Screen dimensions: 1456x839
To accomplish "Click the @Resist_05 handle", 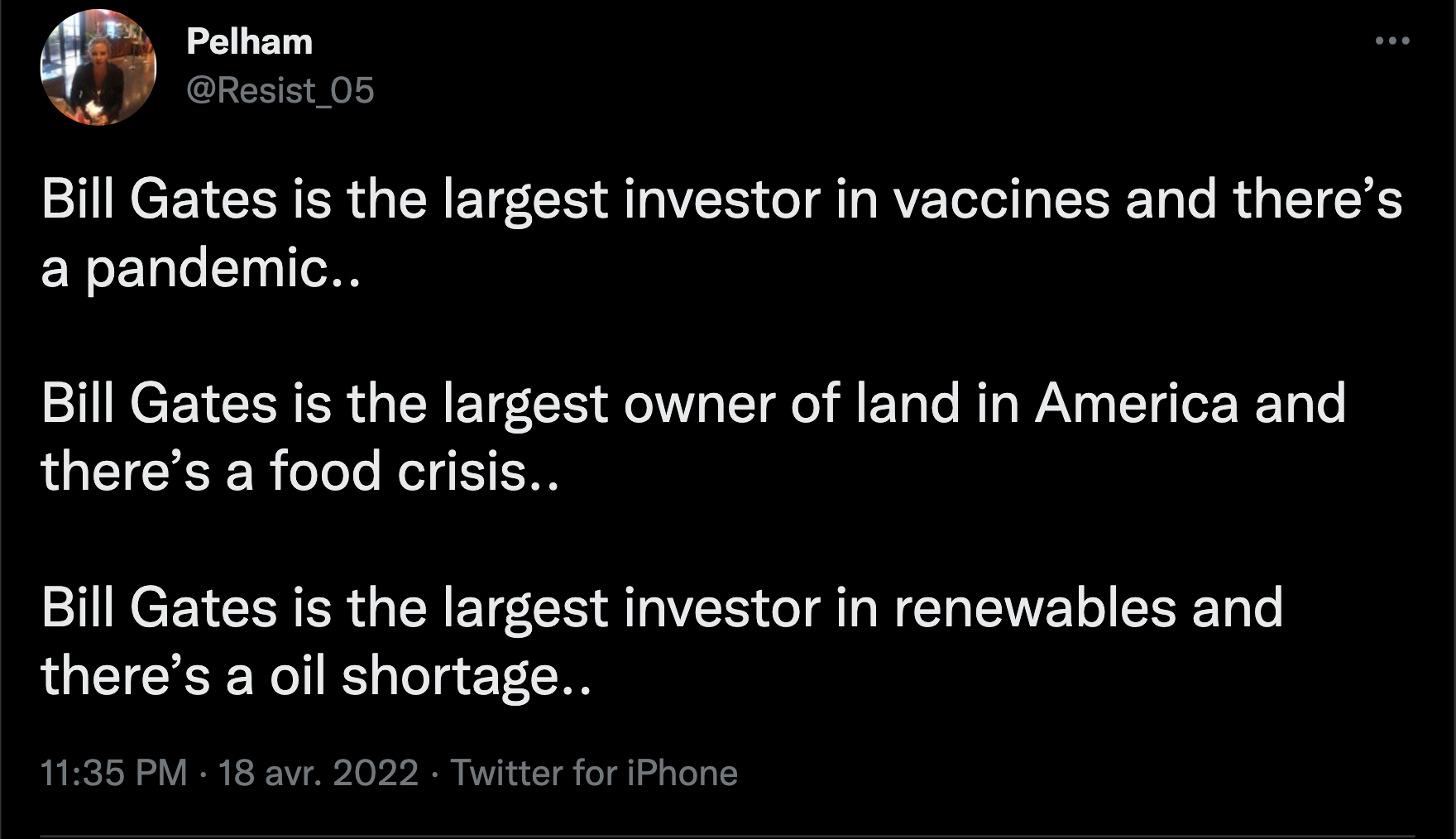I will point(280,90).
